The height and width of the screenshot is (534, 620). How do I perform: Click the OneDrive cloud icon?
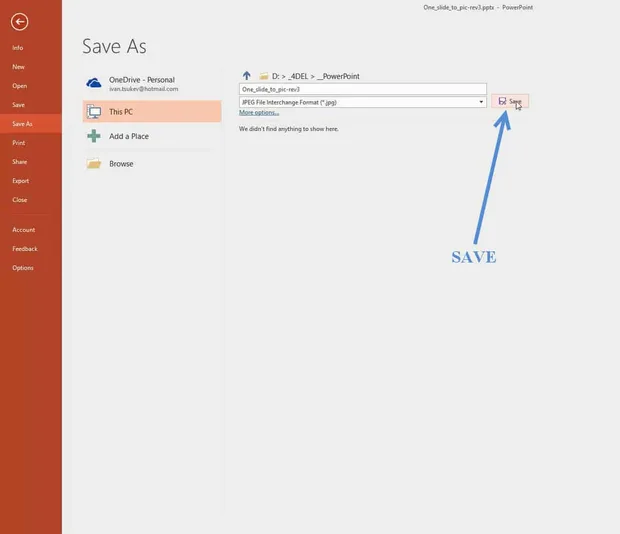[94, 83]
